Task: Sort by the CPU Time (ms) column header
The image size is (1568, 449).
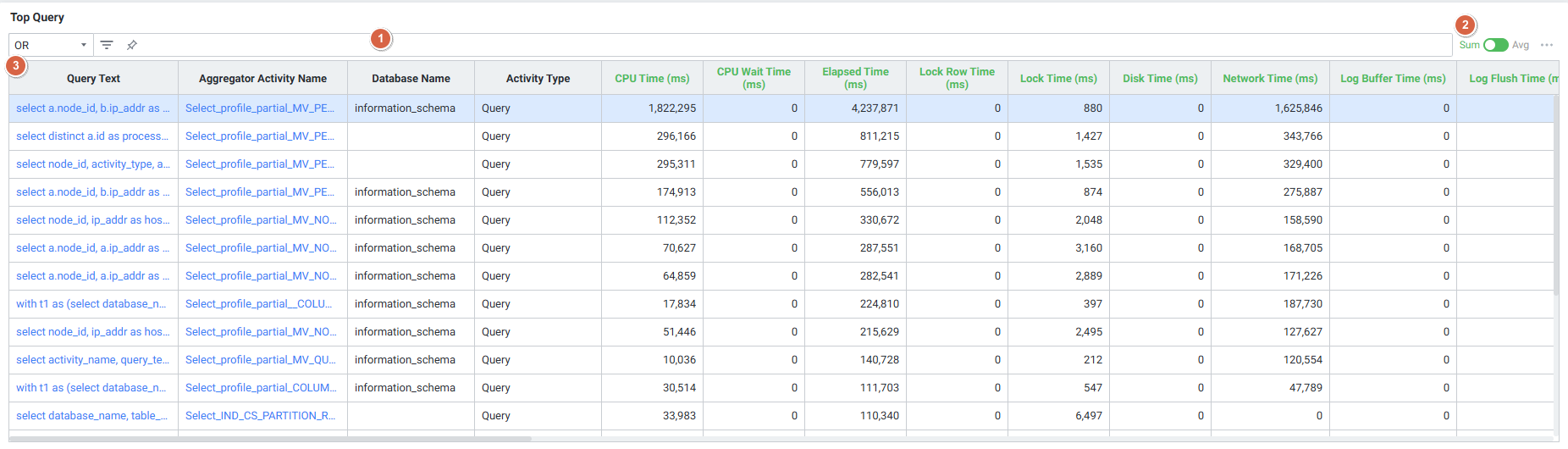Action: (652, 78)
